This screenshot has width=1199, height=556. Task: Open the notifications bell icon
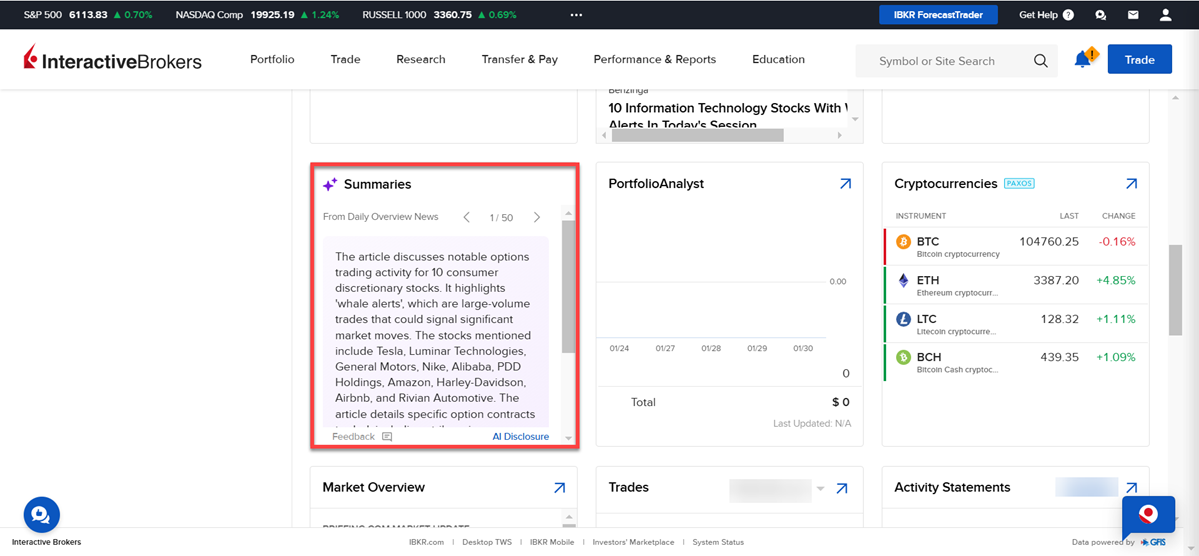click(1084, 59)
